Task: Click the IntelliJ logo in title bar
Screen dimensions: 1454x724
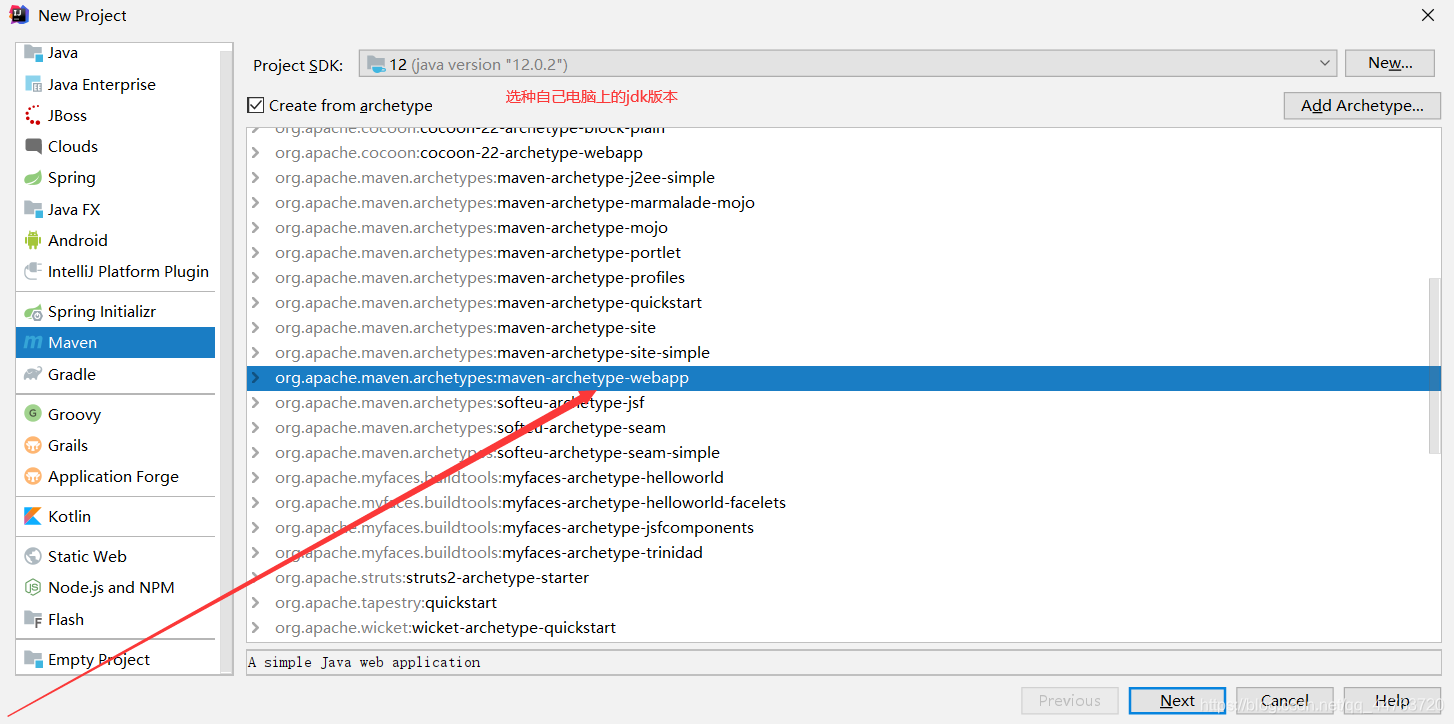Action: pos(19,15)
